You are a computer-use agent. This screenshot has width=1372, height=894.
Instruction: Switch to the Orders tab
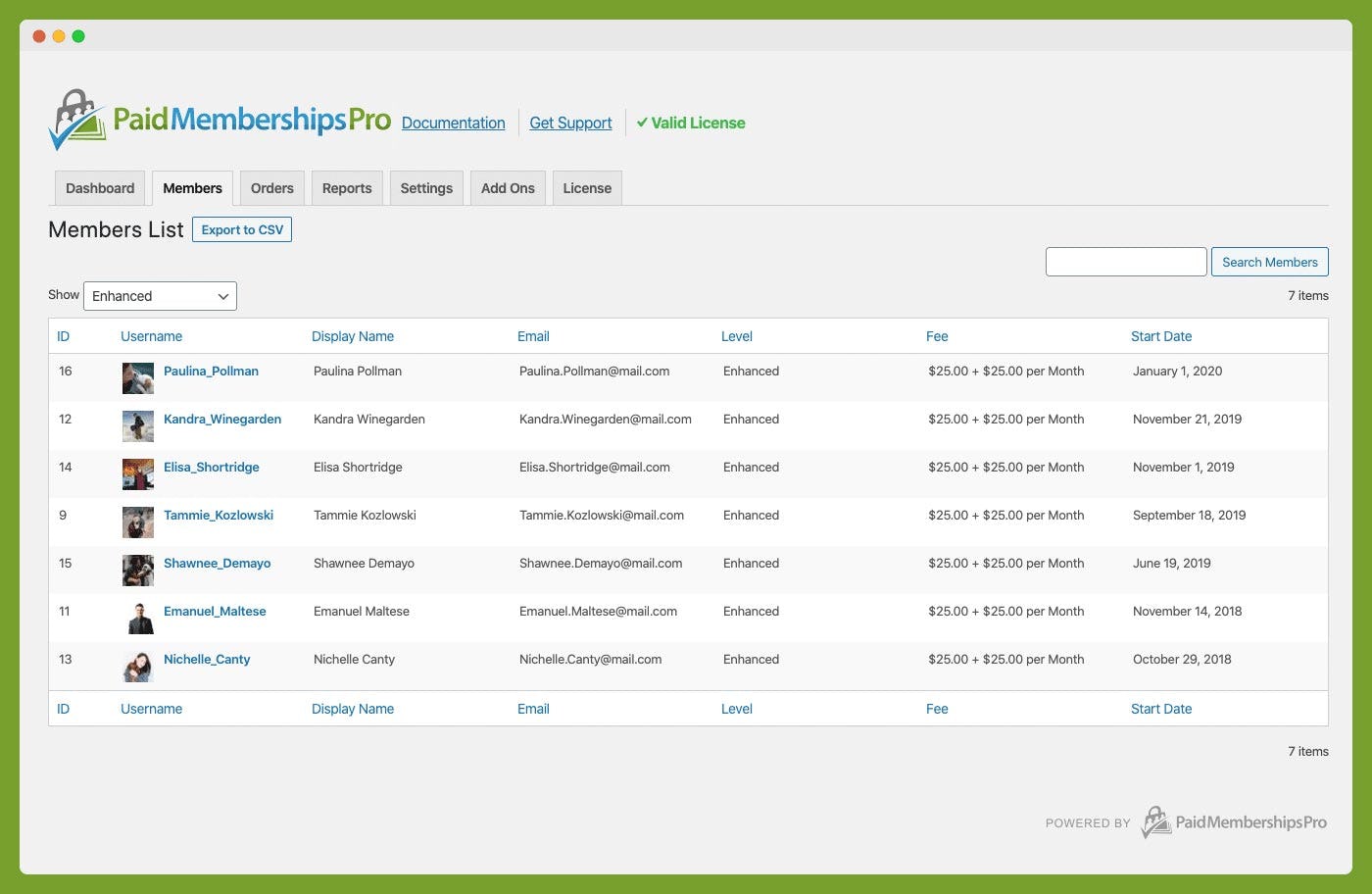(x=271, y=187)
